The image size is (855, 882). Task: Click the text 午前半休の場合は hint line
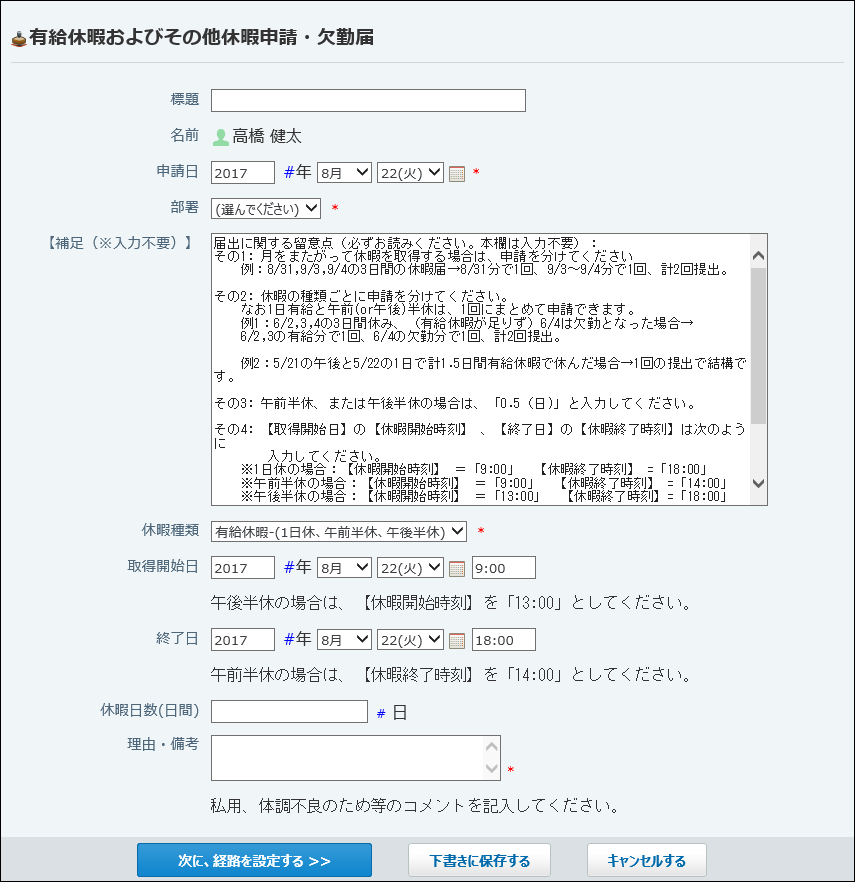(x=451, y=675)
